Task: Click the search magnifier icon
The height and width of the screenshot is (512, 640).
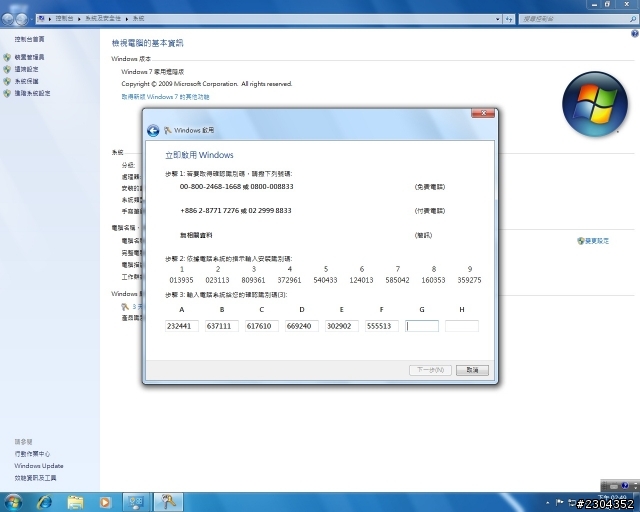Action: tap(633, 19)
